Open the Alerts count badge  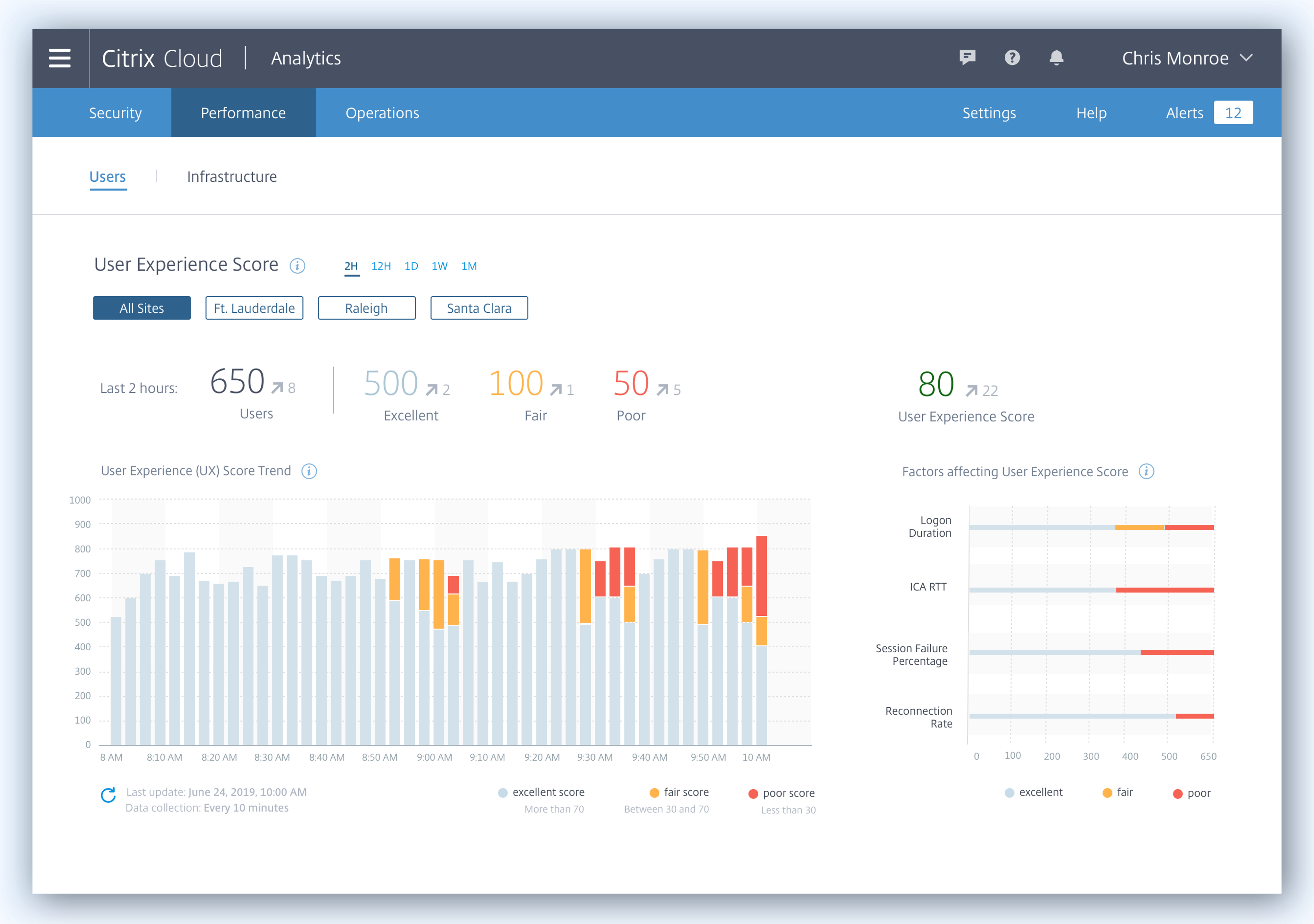click(x=1233, y=113)
